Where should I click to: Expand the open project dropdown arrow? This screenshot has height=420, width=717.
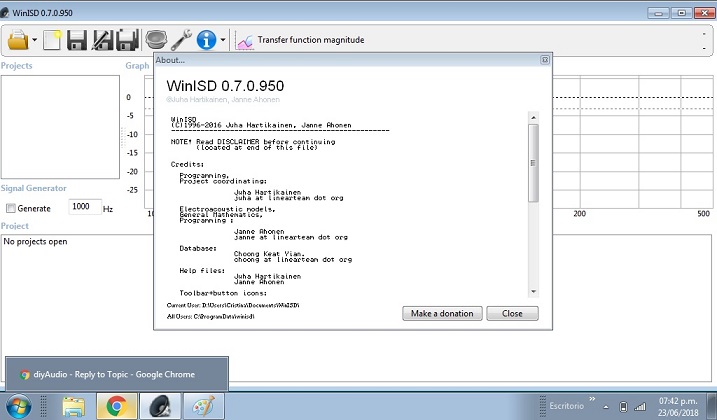(34, 40)
